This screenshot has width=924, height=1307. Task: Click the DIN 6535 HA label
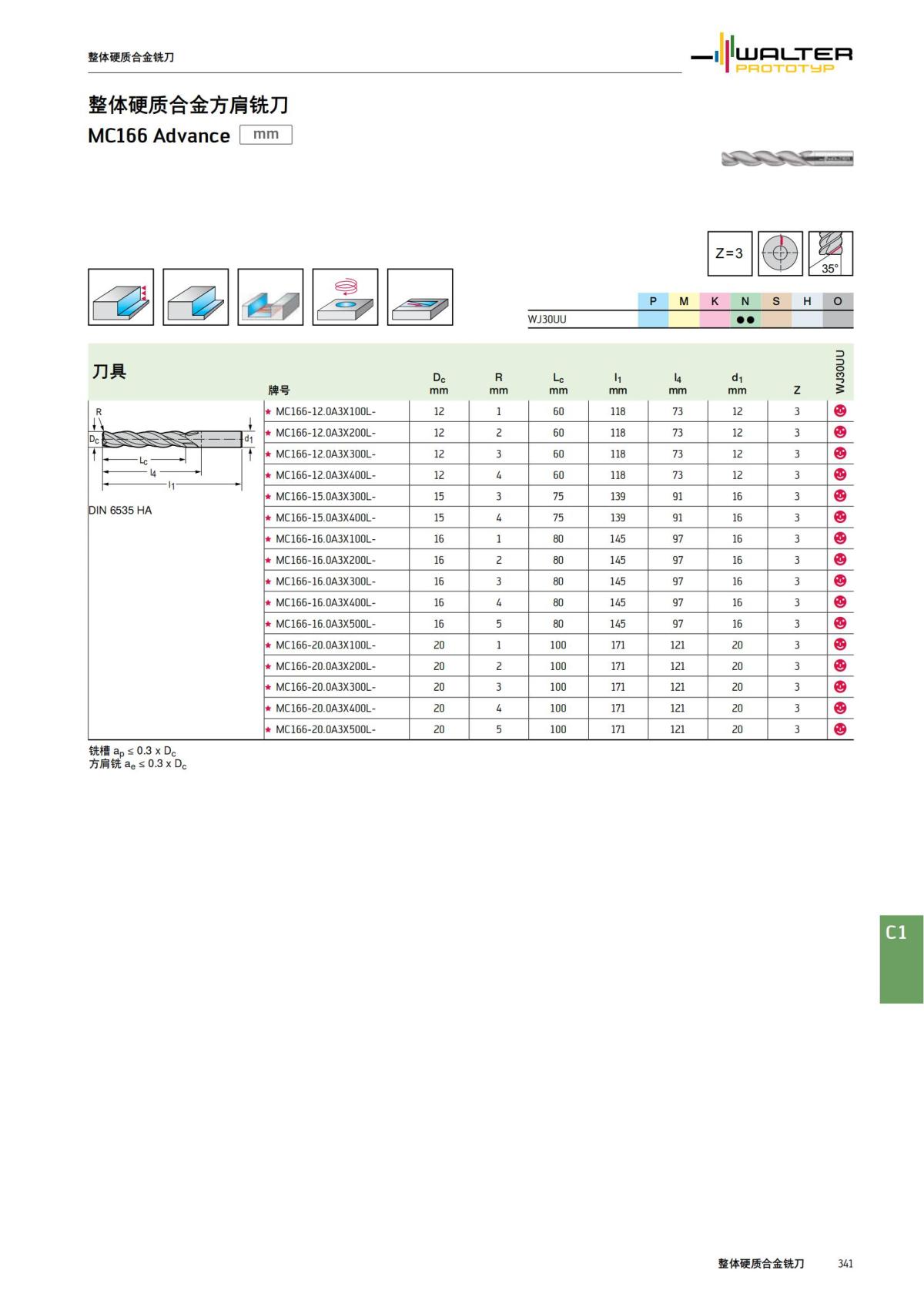[x=120, y=510]
